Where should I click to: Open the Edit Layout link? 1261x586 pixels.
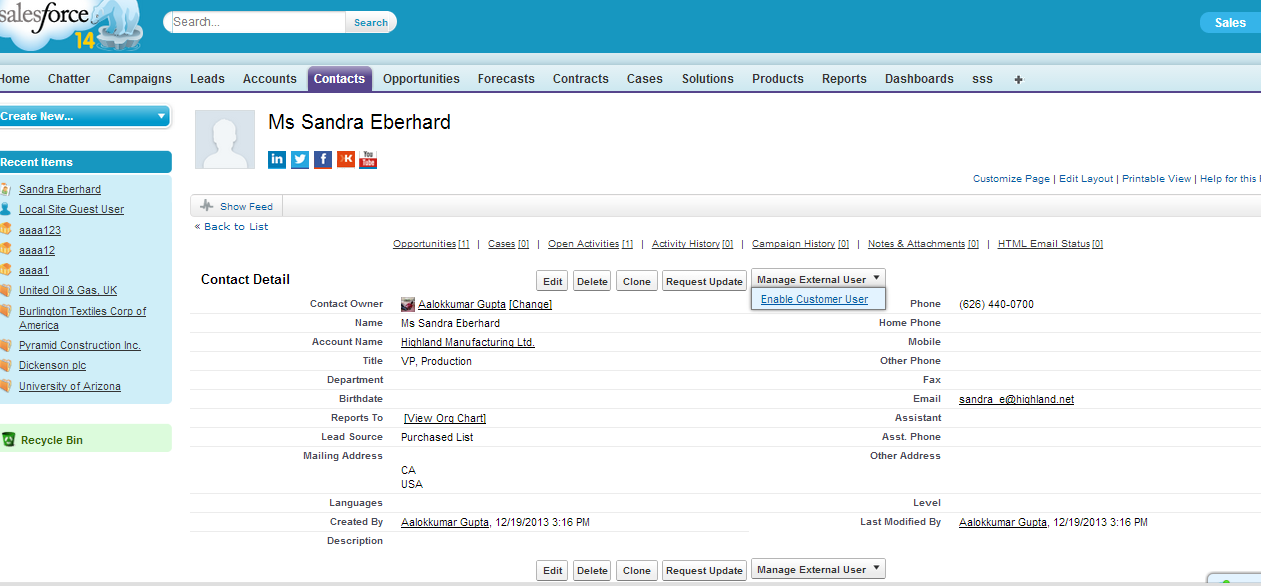1086,179
